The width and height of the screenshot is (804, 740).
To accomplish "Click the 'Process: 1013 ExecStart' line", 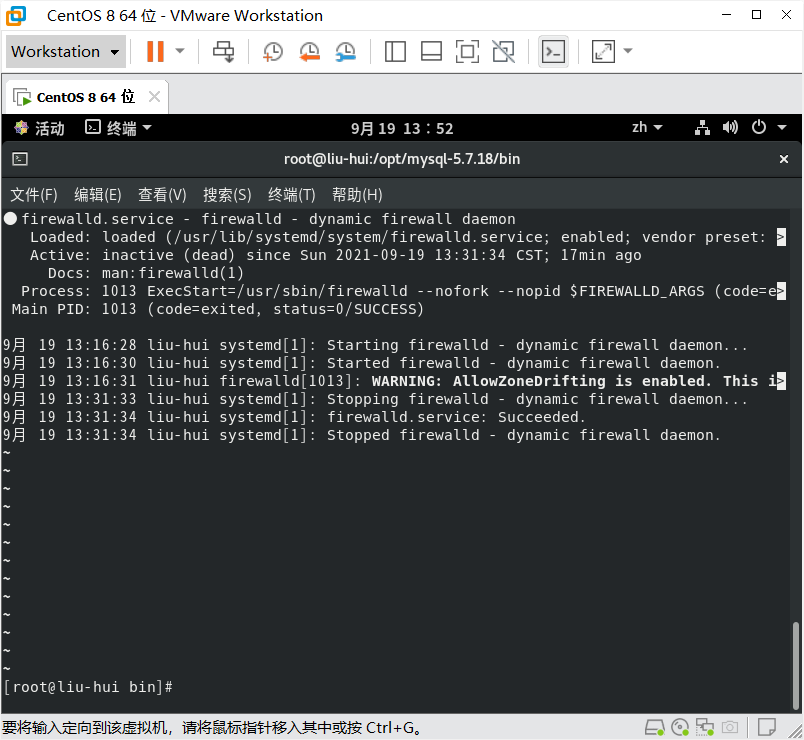I will pos(403,291).
